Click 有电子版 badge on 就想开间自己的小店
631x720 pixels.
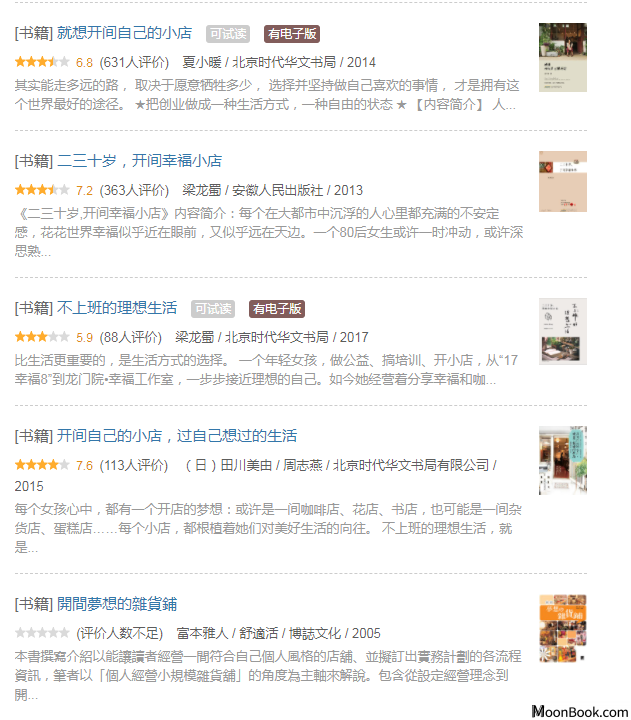[x=292, y=34]
